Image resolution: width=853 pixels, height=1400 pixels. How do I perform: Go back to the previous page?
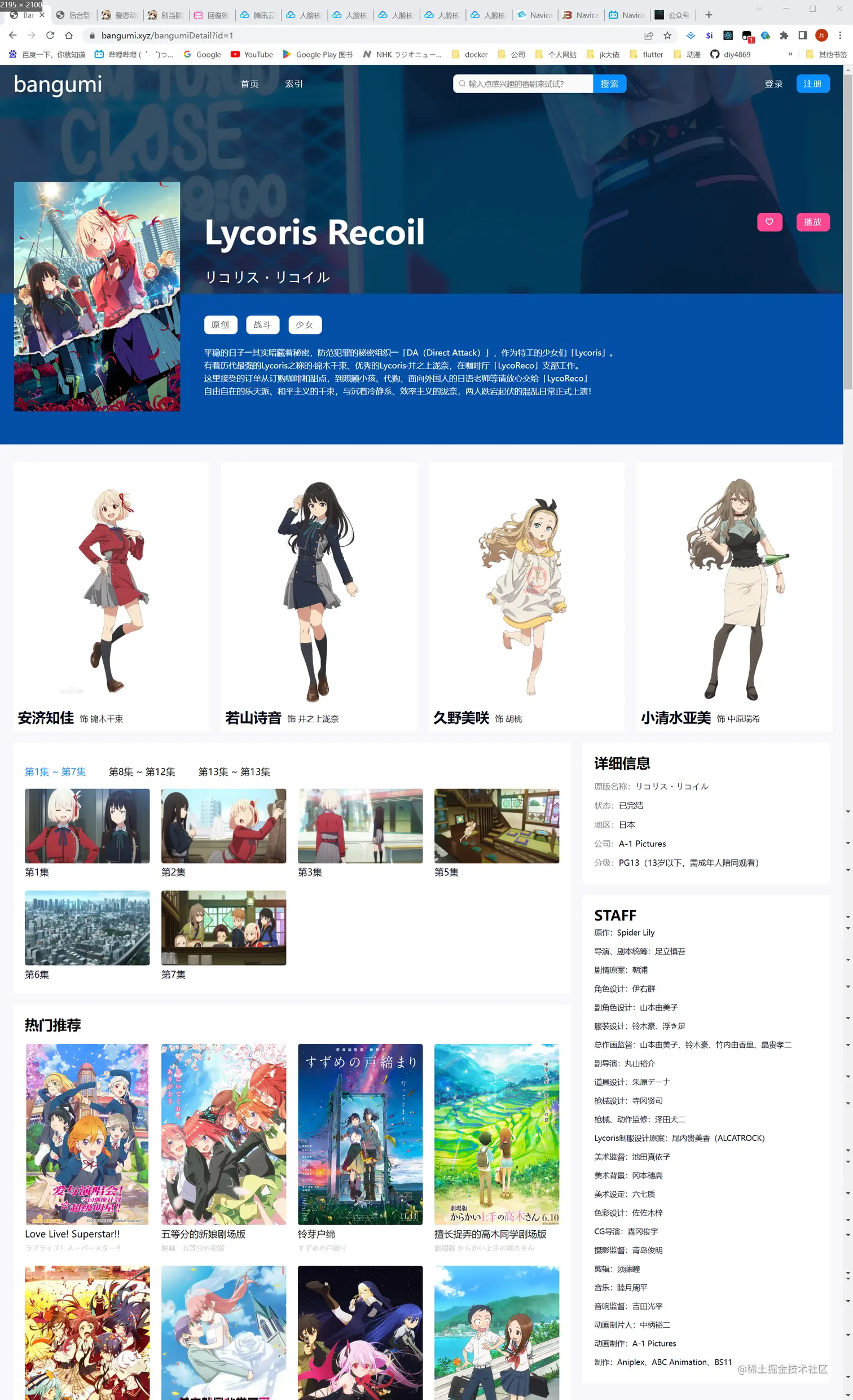tap(13, 35)
